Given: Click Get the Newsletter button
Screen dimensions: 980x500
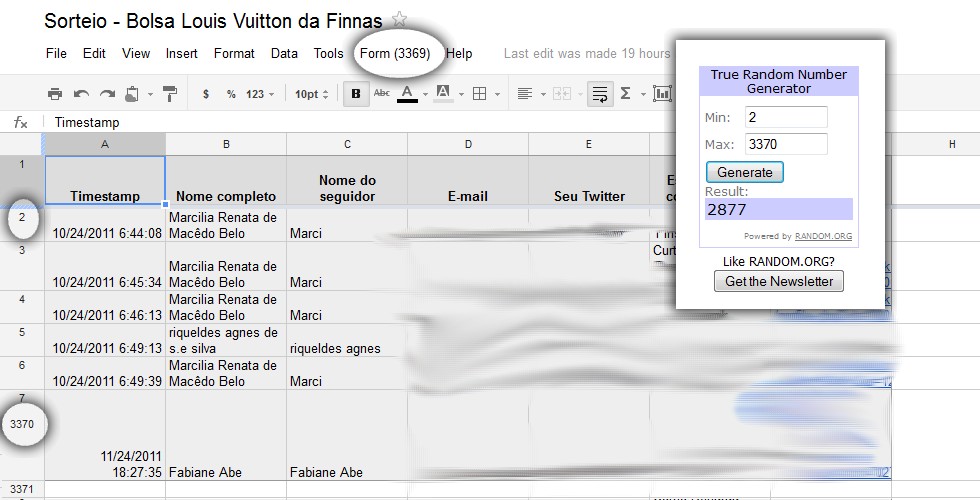Looking at the screenshot, I should [x=779, y=281].
